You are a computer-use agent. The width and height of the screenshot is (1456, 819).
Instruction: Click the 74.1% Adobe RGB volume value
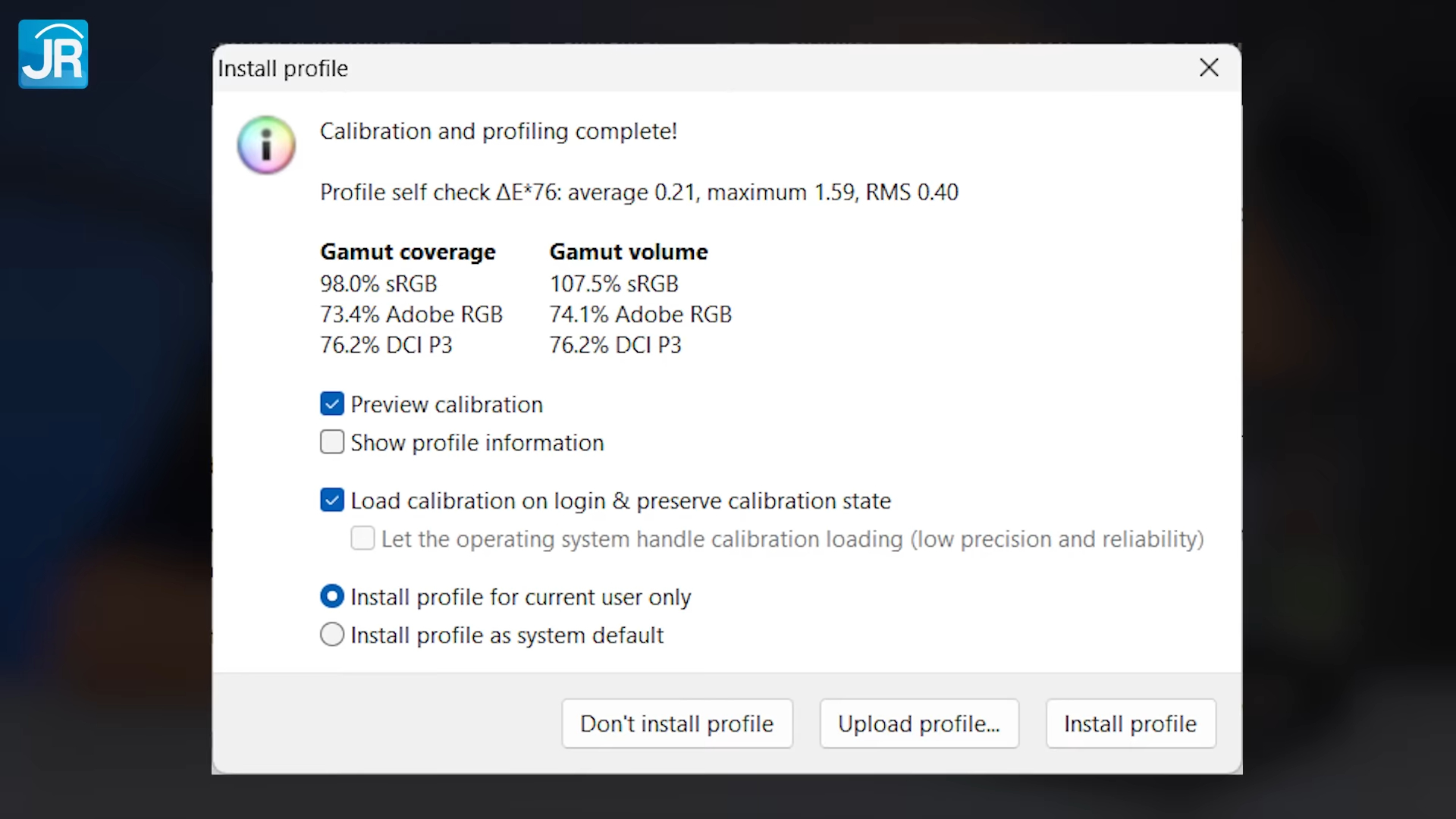click(641, 314)
